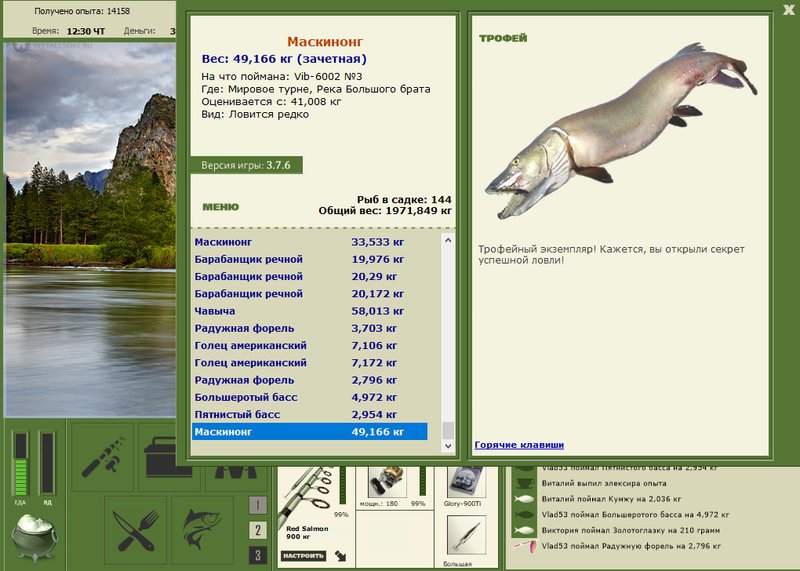
Task: Click the reel thumbnail with power 180
Action: click(387, 483)
